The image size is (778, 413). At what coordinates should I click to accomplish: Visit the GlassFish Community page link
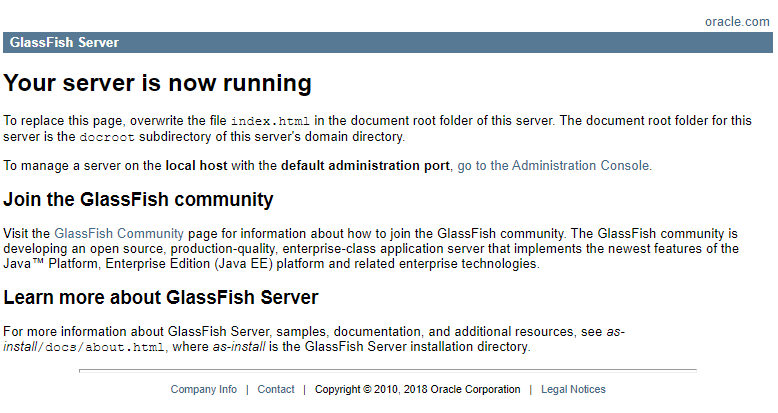(119, 234)
